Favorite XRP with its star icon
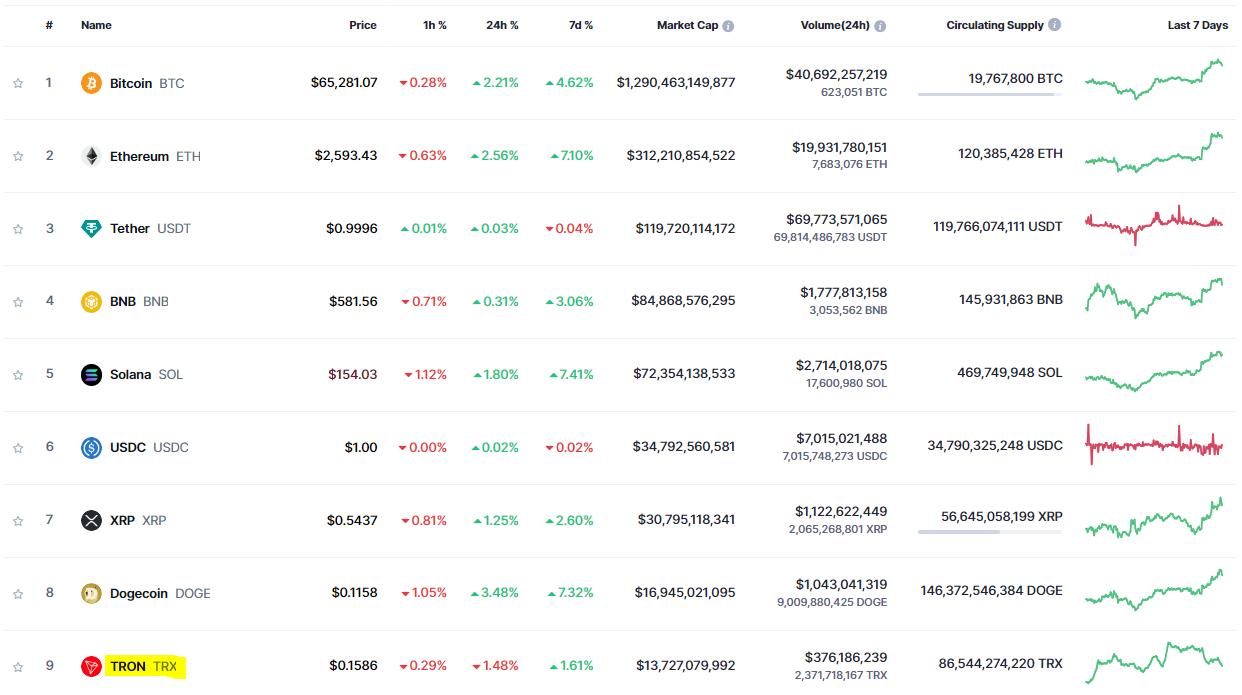1242x695 pixels. pyautogui.click(x=18, y=521)
